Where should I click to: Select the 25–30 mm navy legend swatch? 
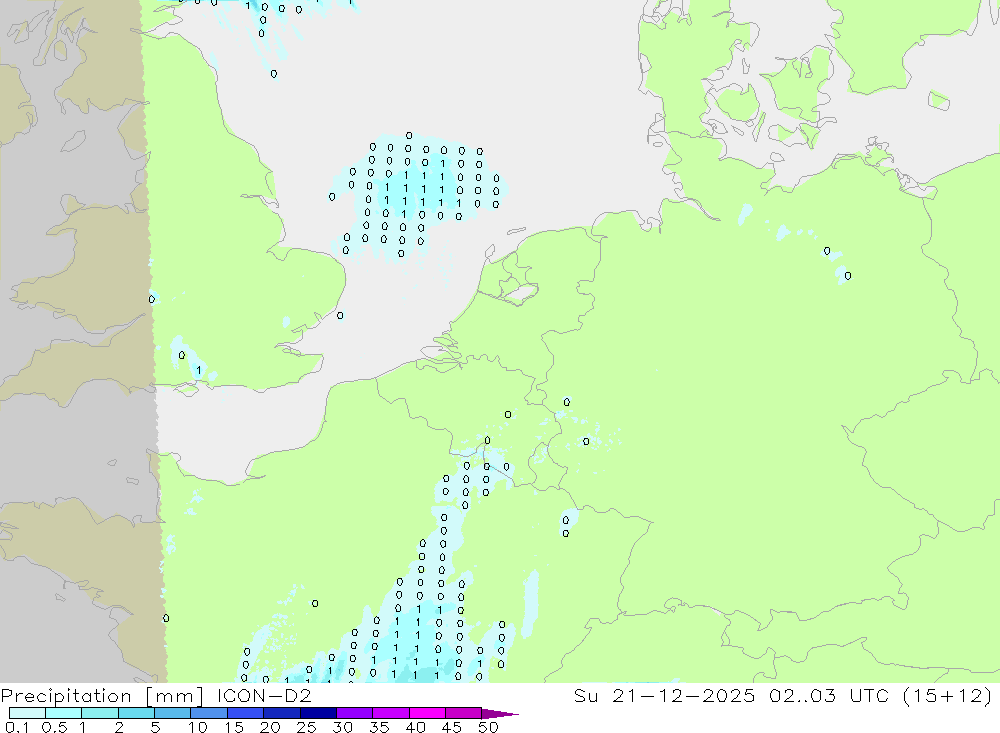(318, 713)
